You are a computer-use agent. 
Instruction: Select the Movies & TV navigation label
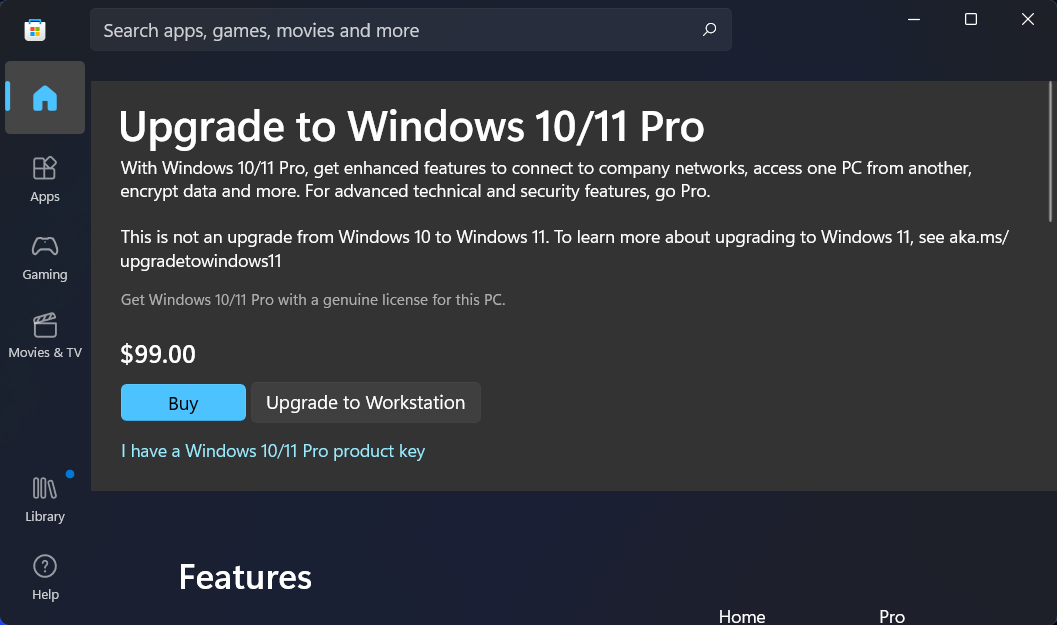[x=44, y=351]
